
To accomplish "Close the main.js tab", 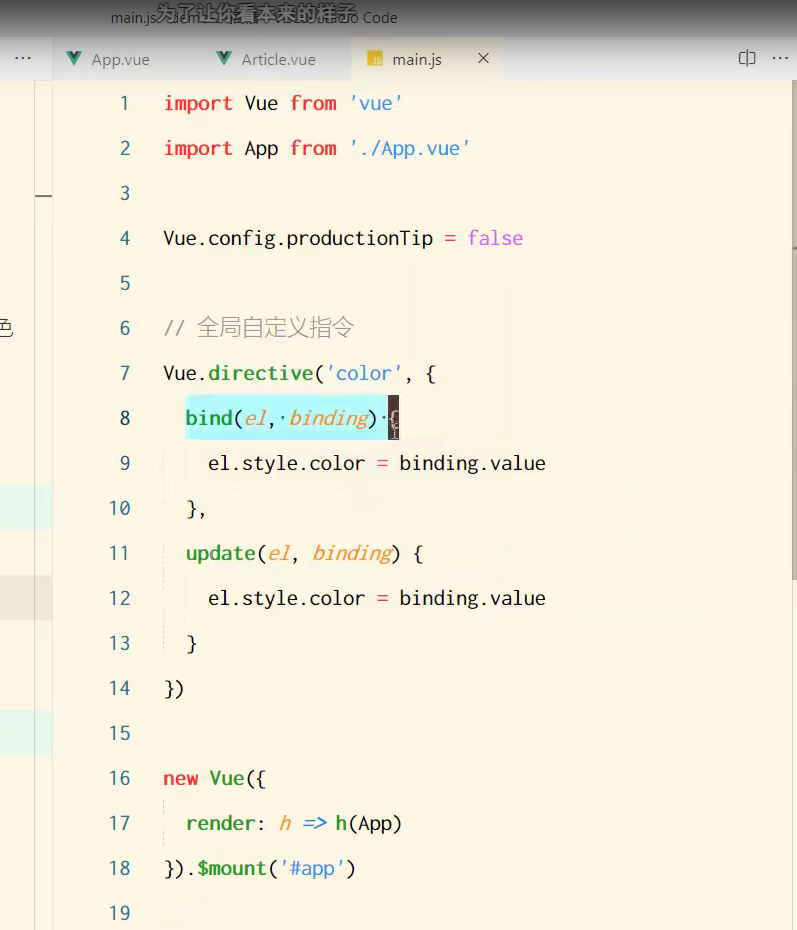I will (x=483, y=58).
